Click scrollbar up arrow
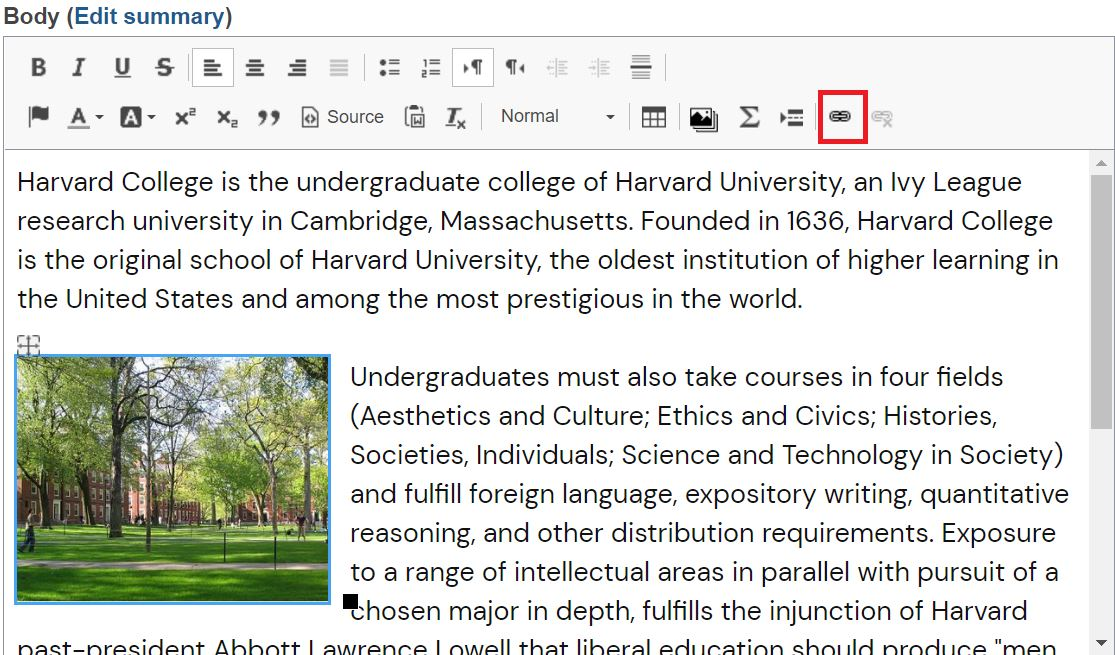 coord(1101,164)
